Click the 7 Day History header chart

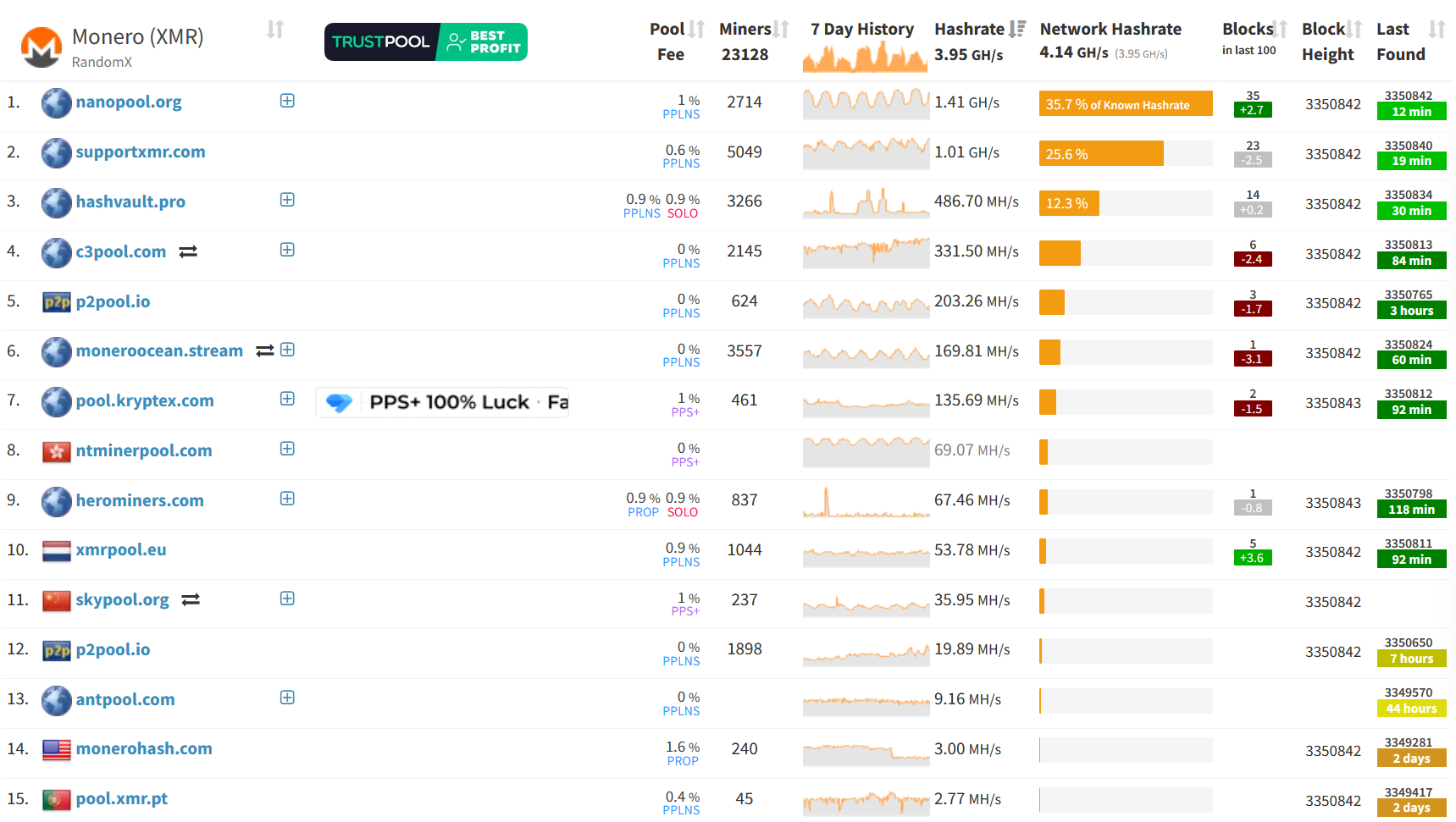[x=865, y=58]
